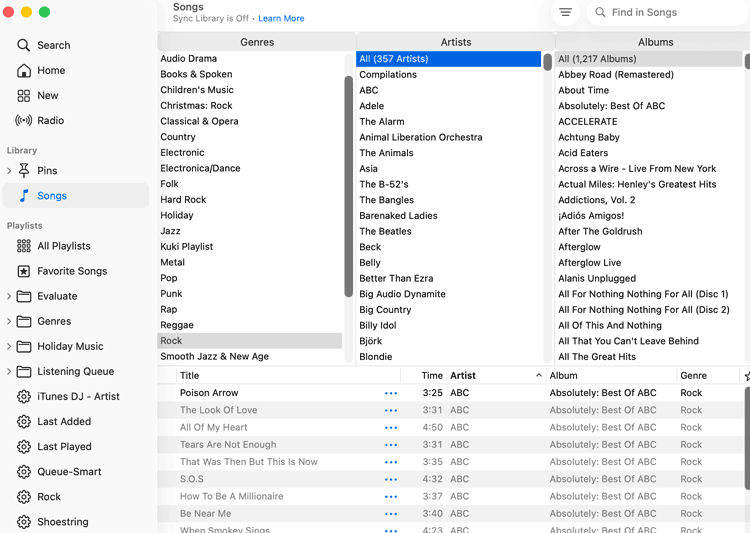Click the Genres folder icon in sidebar
750x533 pixels.
pos(23,321)
